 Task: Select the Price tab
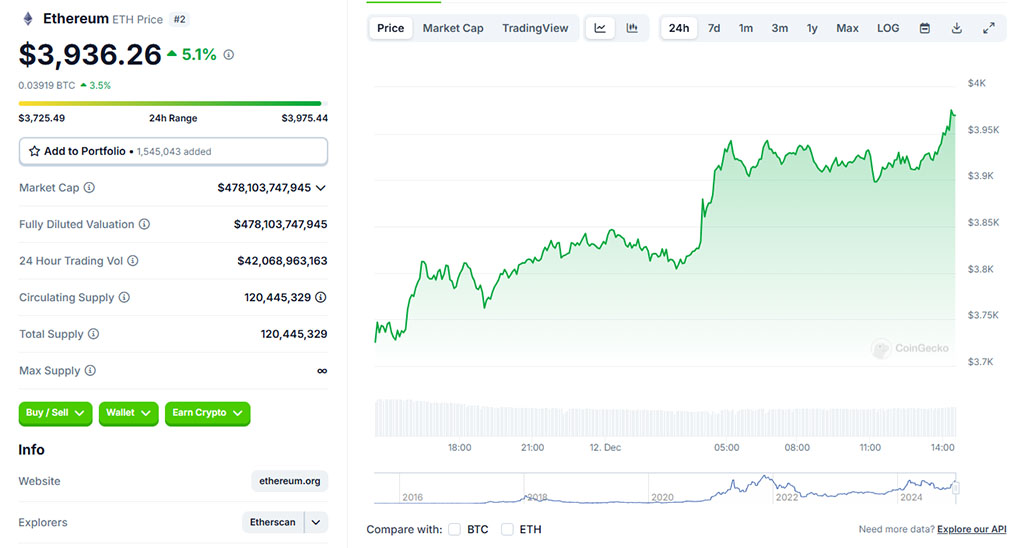(391, 28)
